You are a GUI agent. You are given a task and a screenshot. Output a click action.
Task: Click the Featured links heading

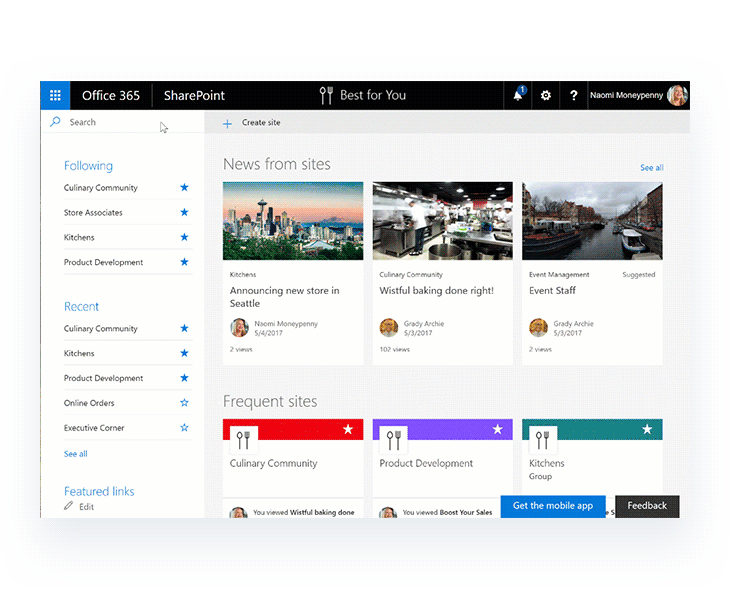[99, 491]
